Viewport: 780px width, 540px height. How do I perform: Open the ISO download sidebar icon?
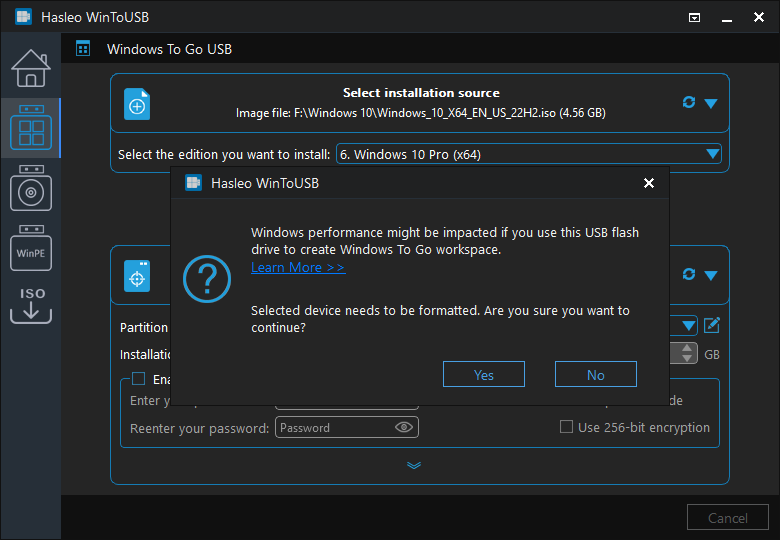coord(31,305)
